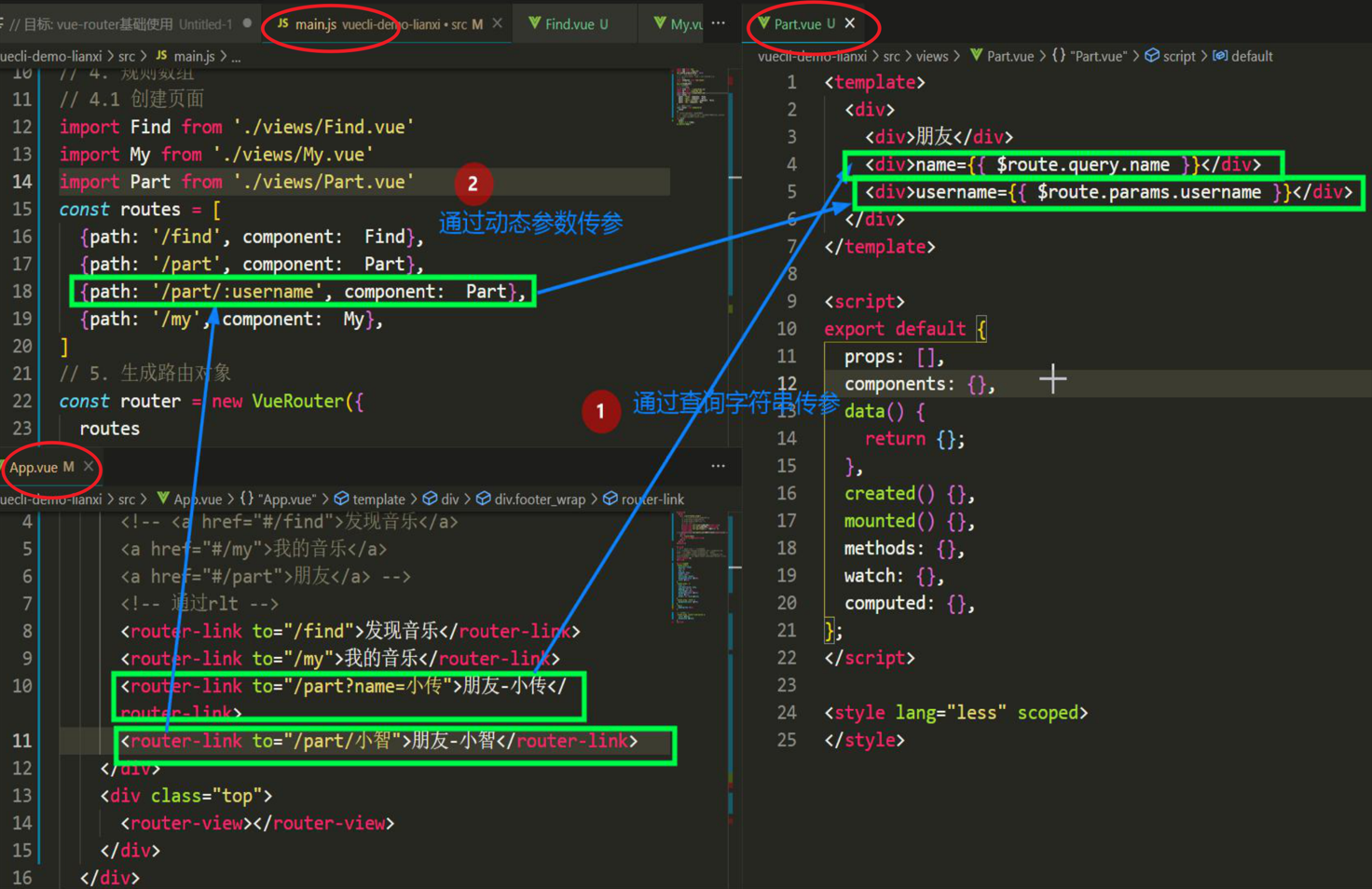Click 'style lang="less" scoped' line

coord(956,713)
